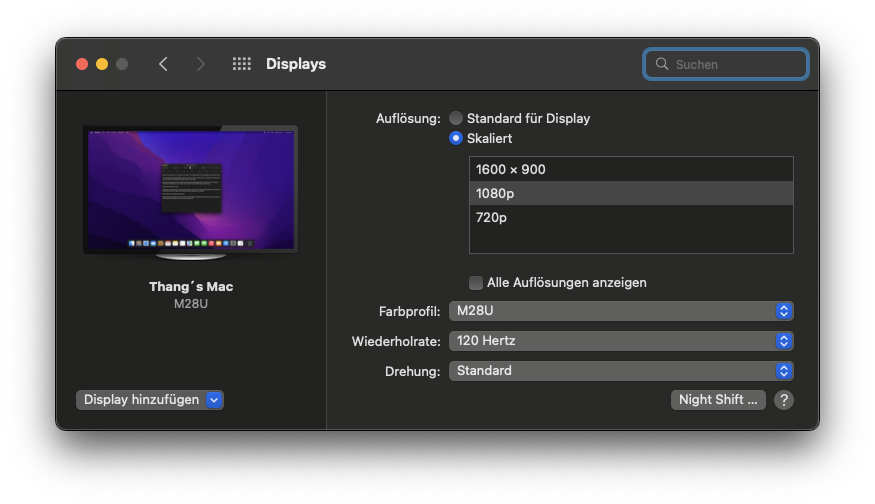This screenshot has height=504, width=875.
Task: Open the show-all preferences grid
Action: (241, 64)
